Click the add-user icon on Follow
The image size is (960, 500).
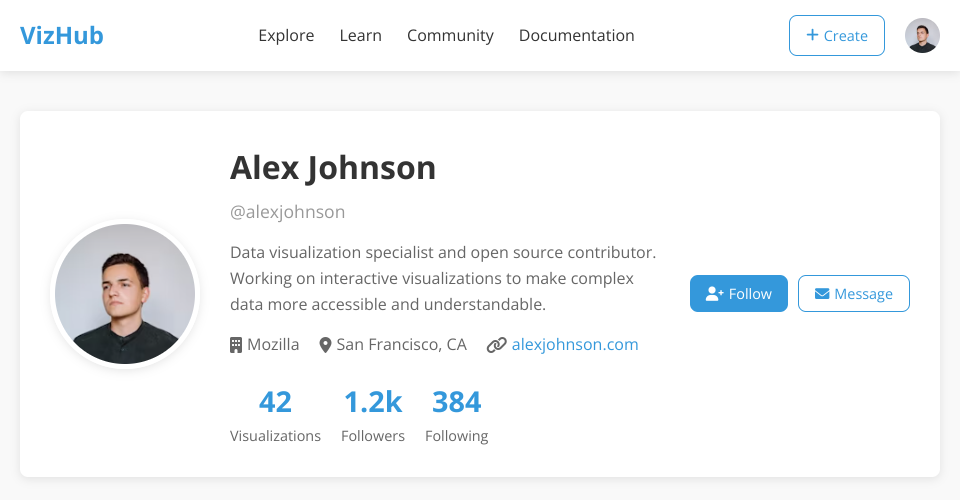(714, 294)
